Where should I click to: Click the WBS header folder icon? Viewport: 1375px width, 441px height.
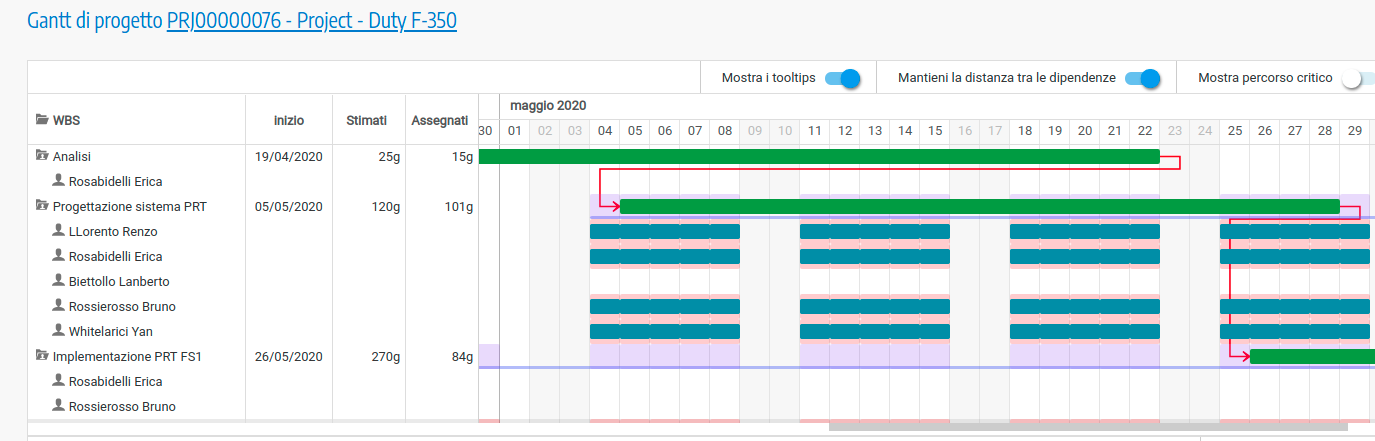tap(42, 120)
